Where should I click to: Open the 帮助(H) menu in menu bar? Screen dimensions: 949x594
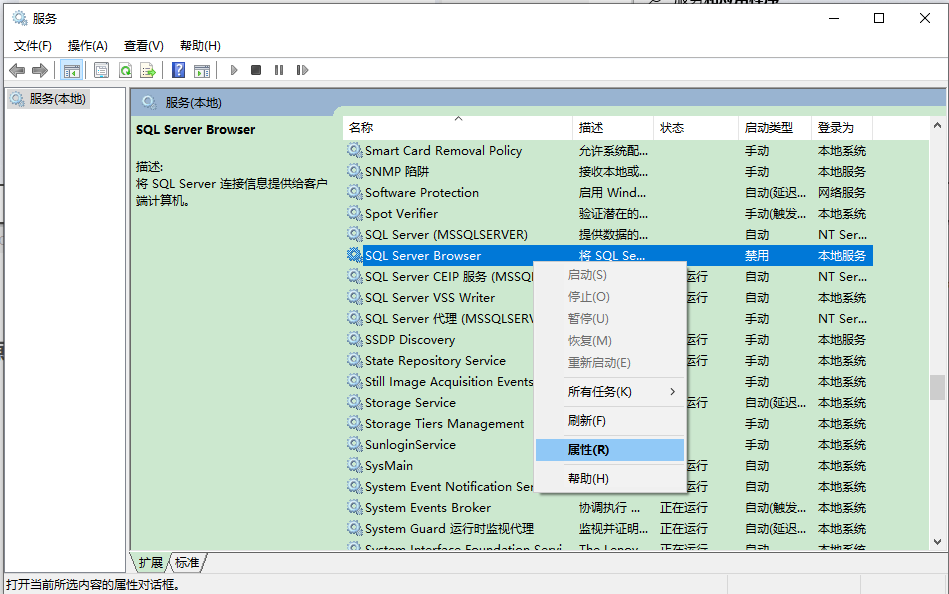click(x=200, y=45)
